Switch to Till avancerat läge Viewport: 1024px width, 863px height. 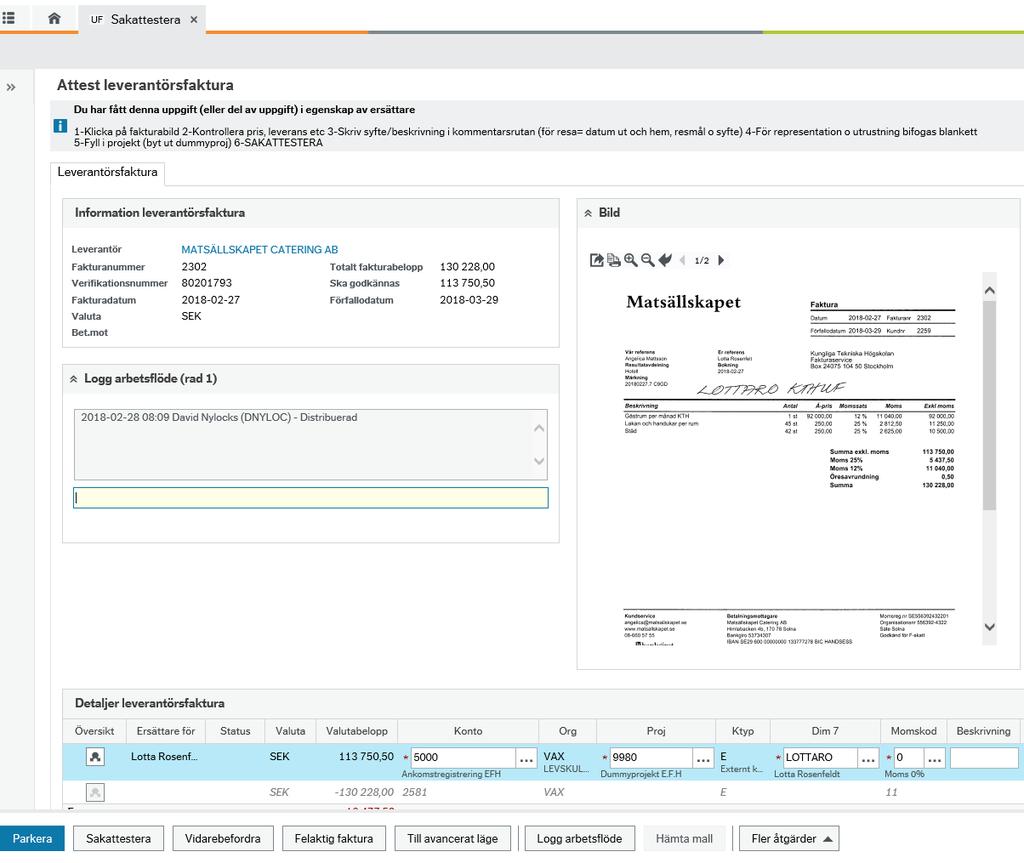click(x=453, y=838)
